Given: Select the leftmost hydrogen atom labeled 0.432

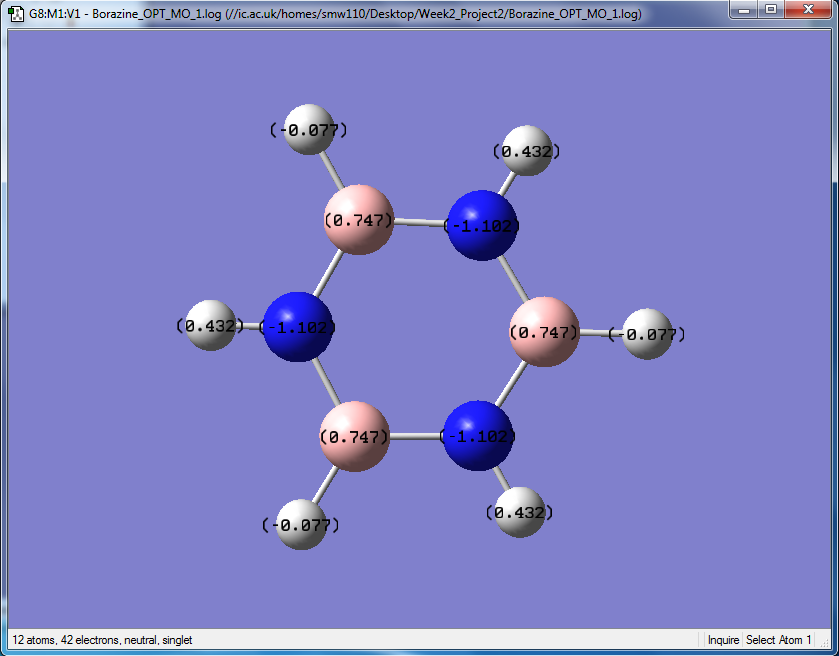Looking at the screenshot, I should tap(211, 325).
